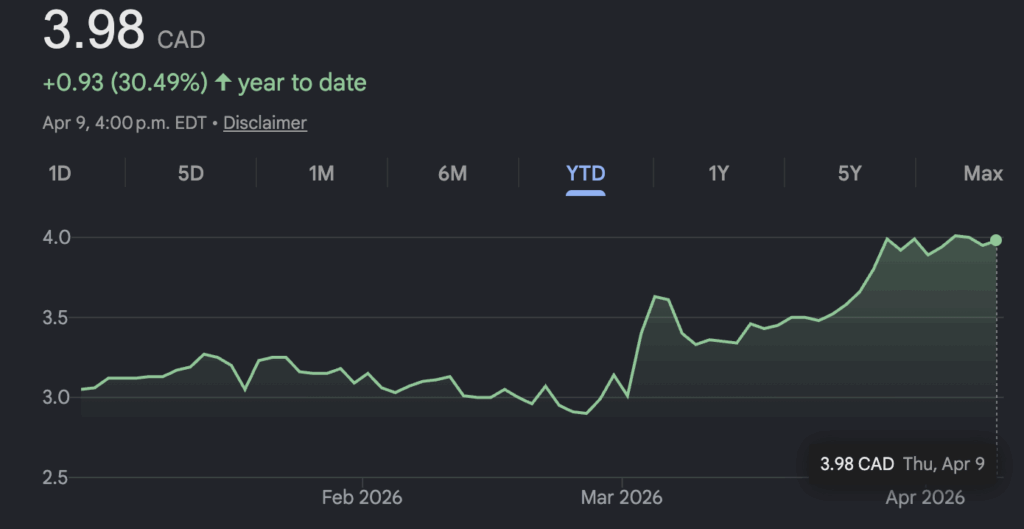Image resolution: width=1024 pixels, height=529 pixels.
Task: Show the 6M price history
Action: click(x=452, y=174)
